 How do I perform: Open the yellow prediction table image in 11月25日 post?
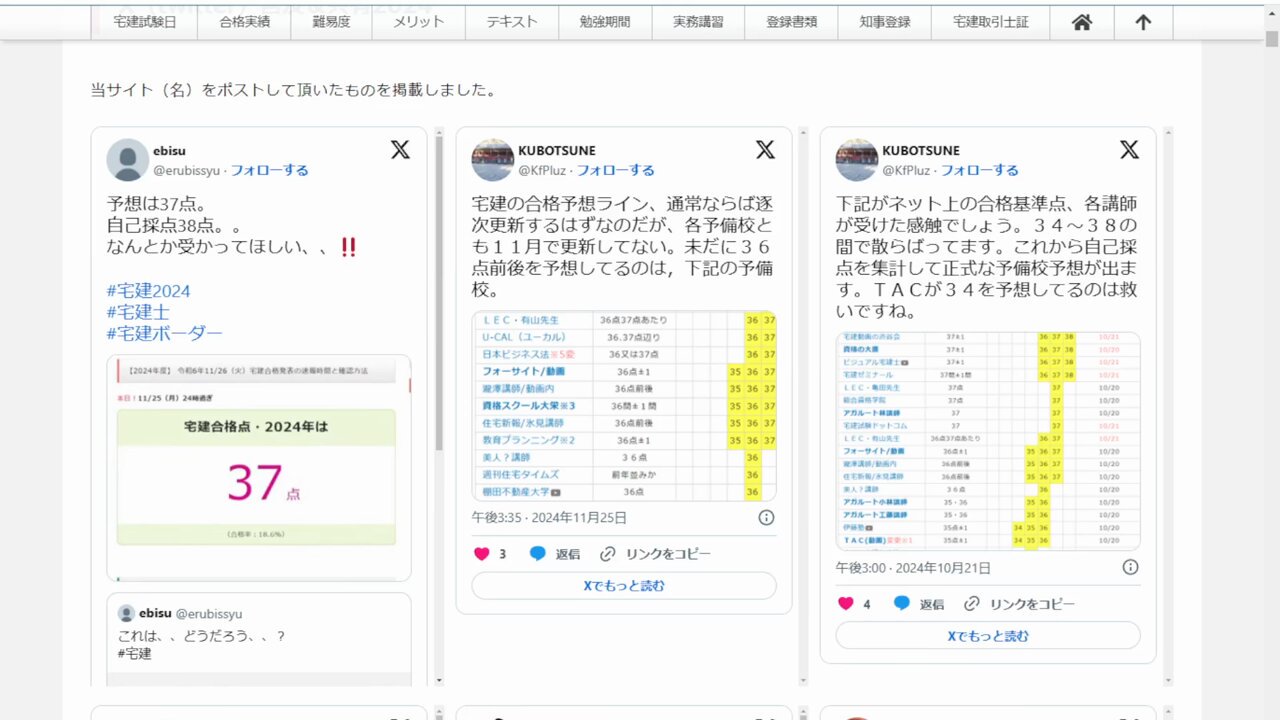[x=624, y=405]
